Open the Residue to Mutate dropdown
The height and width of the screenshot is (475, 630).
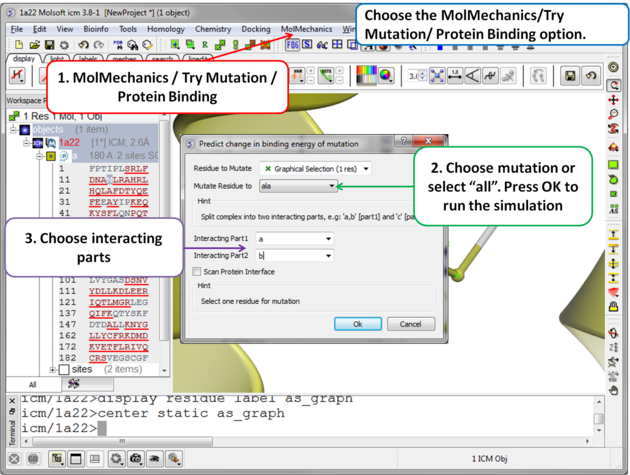(315, 169)
